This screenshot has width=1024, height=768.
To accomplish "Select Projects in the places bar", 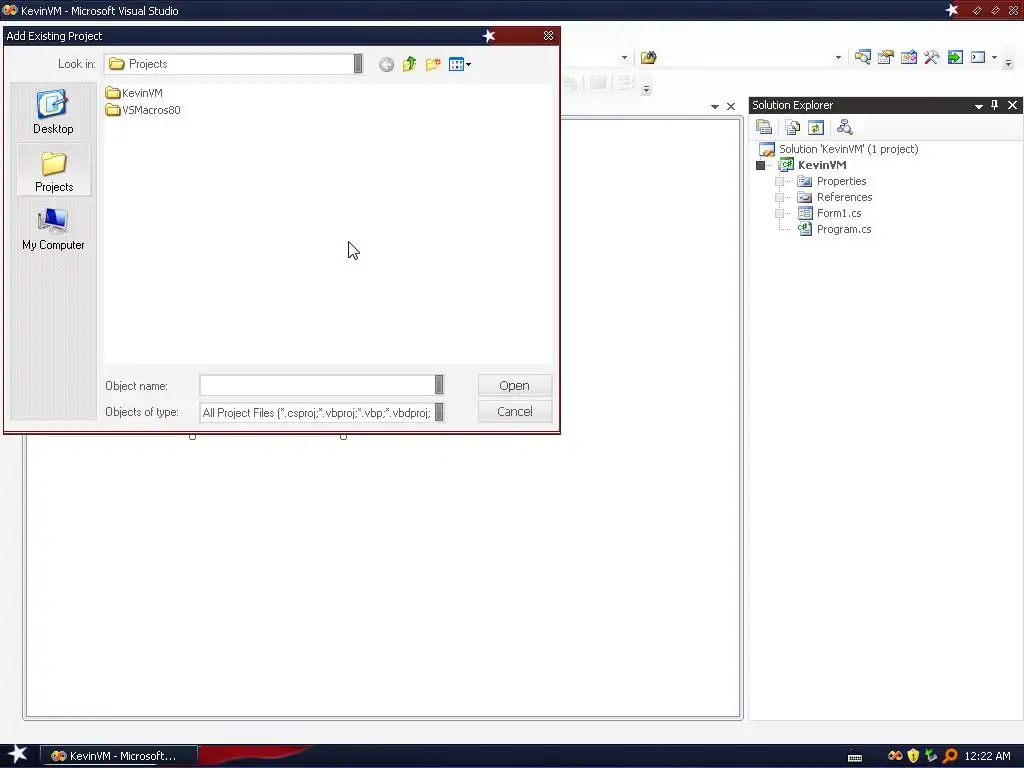I will point(54,171).
